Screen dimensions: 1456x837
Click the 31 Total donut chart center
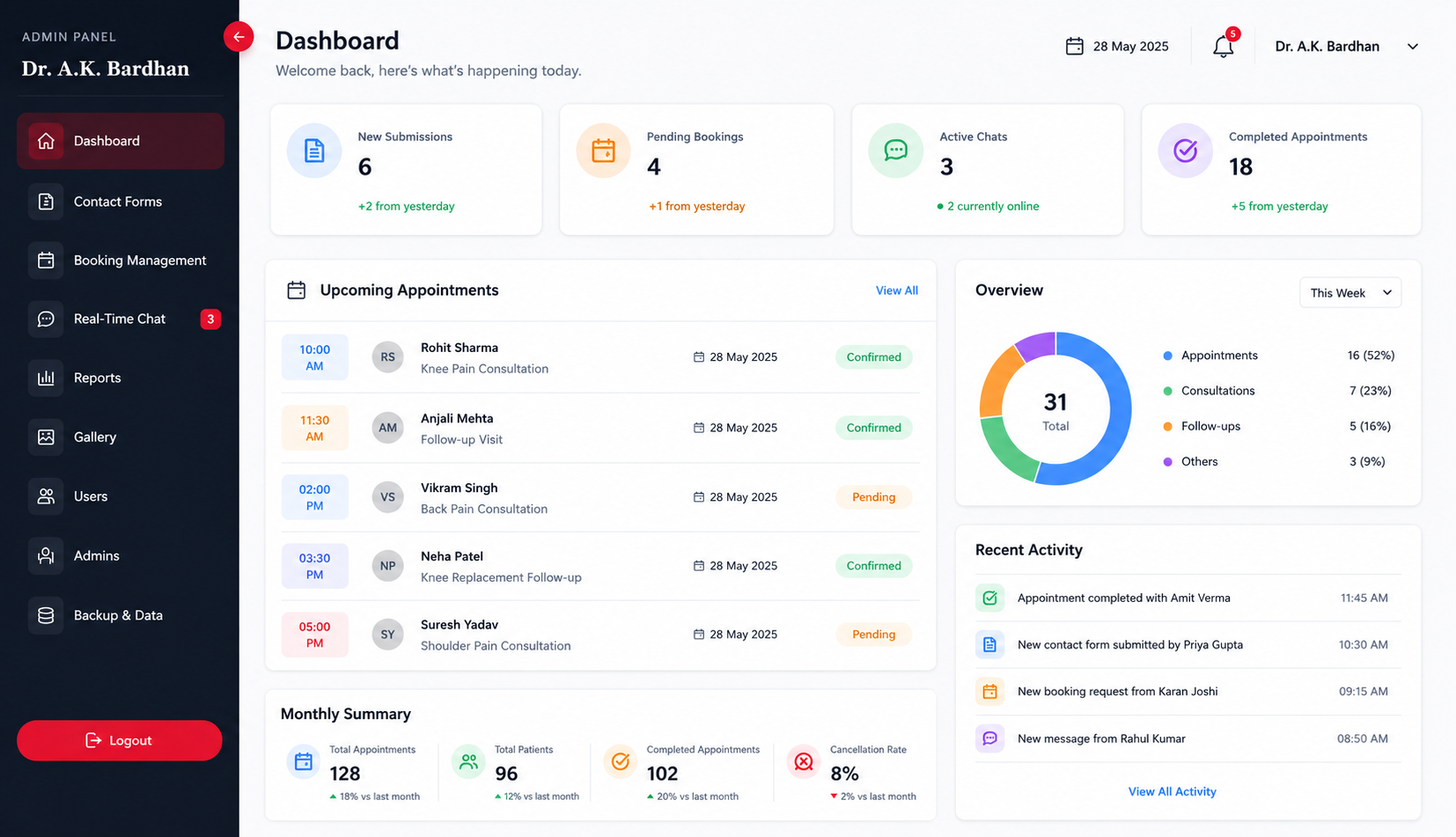click(1055, 411)
